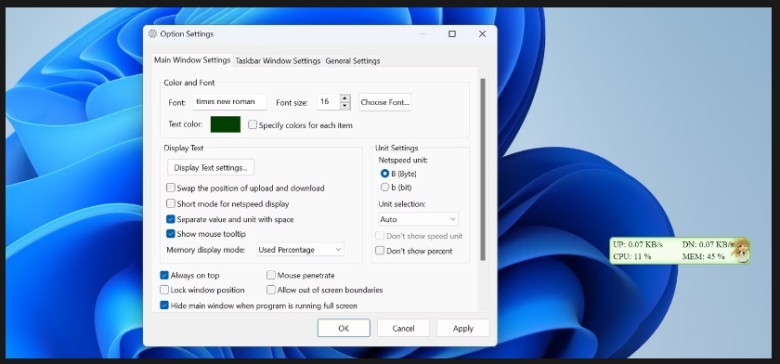Open the Memory display mode dropdown
This screenshot has width=780, height=364.
point(300,250)
